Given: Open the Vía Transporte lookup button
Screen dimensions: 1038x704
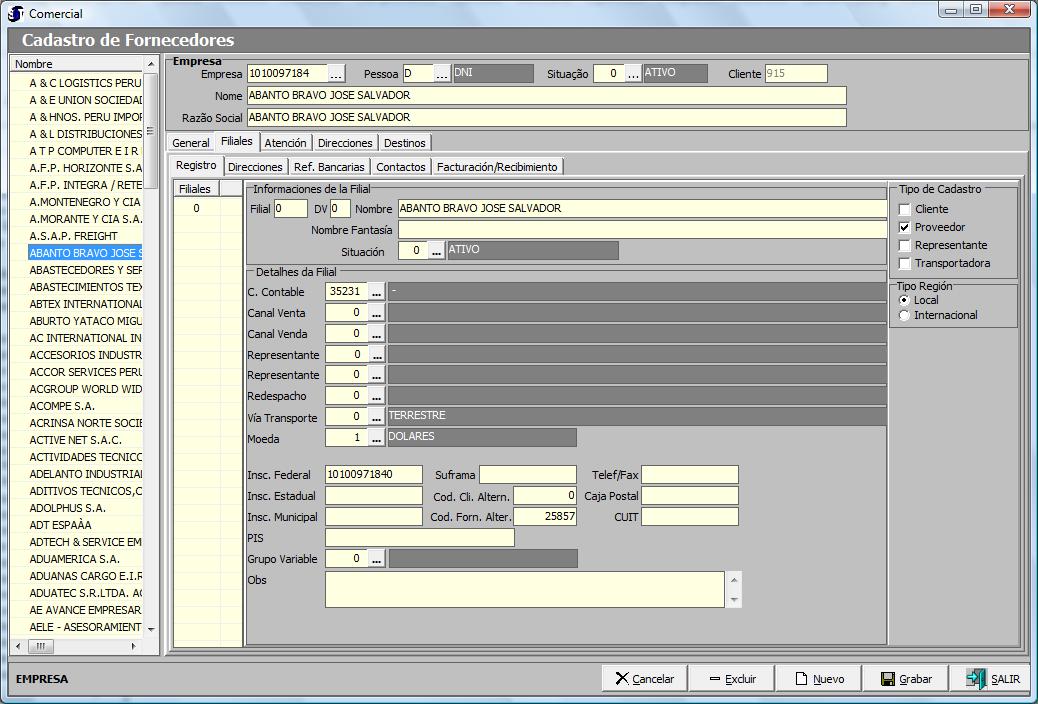Looking at the screenshot, I should [x=376, y=417].
